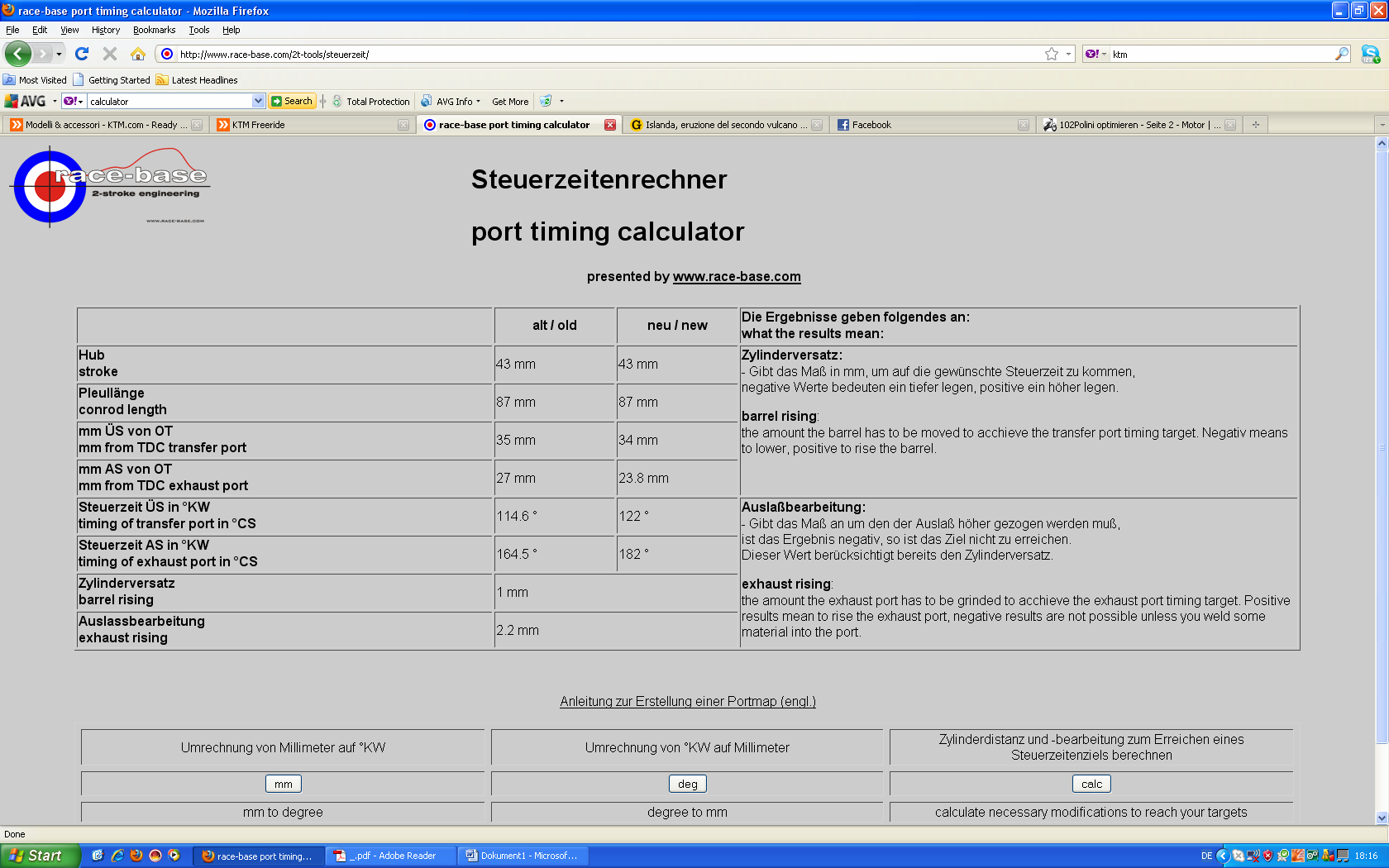Click the Home icon in the navigation bar

pos(138,54)
